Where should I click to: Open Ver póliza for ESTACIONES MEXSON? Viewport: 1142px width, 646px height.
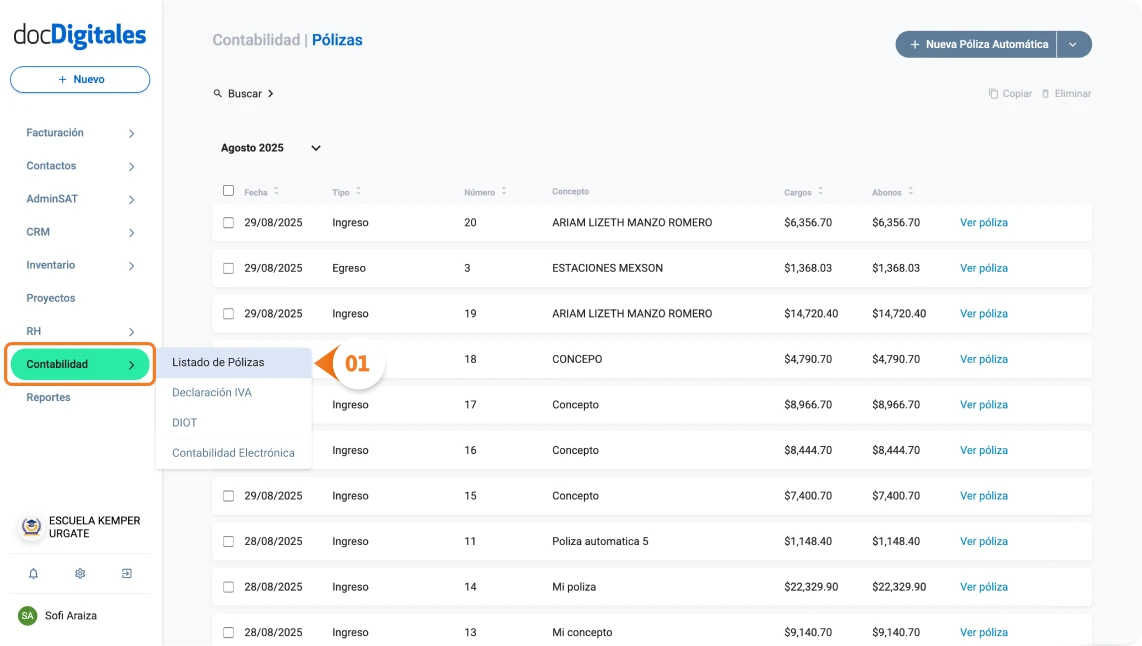tap(983, 268)
